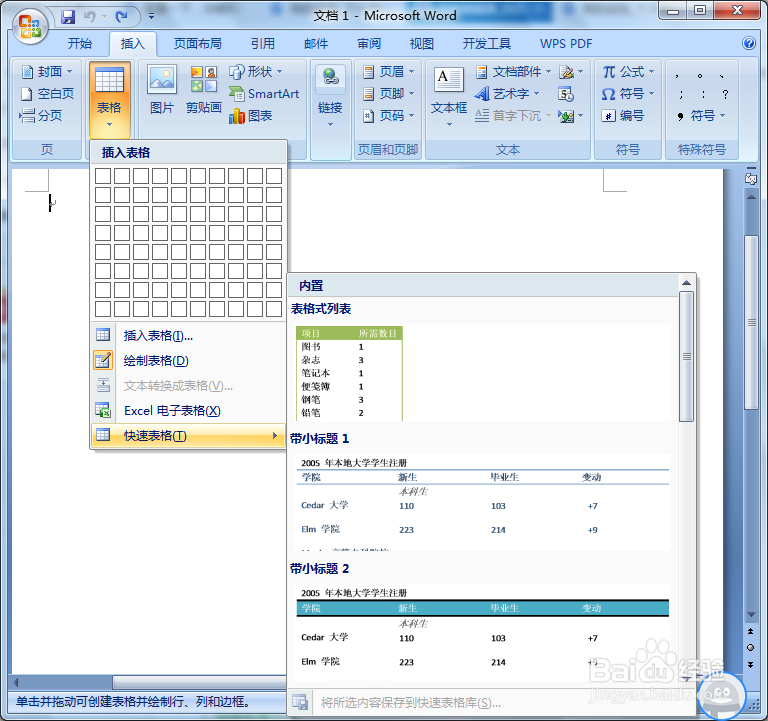The width and height of the screenshot is (768, 721).
Task: Switch to the Page Layout (页面布局) tab
Action: (x=197, y=44)
